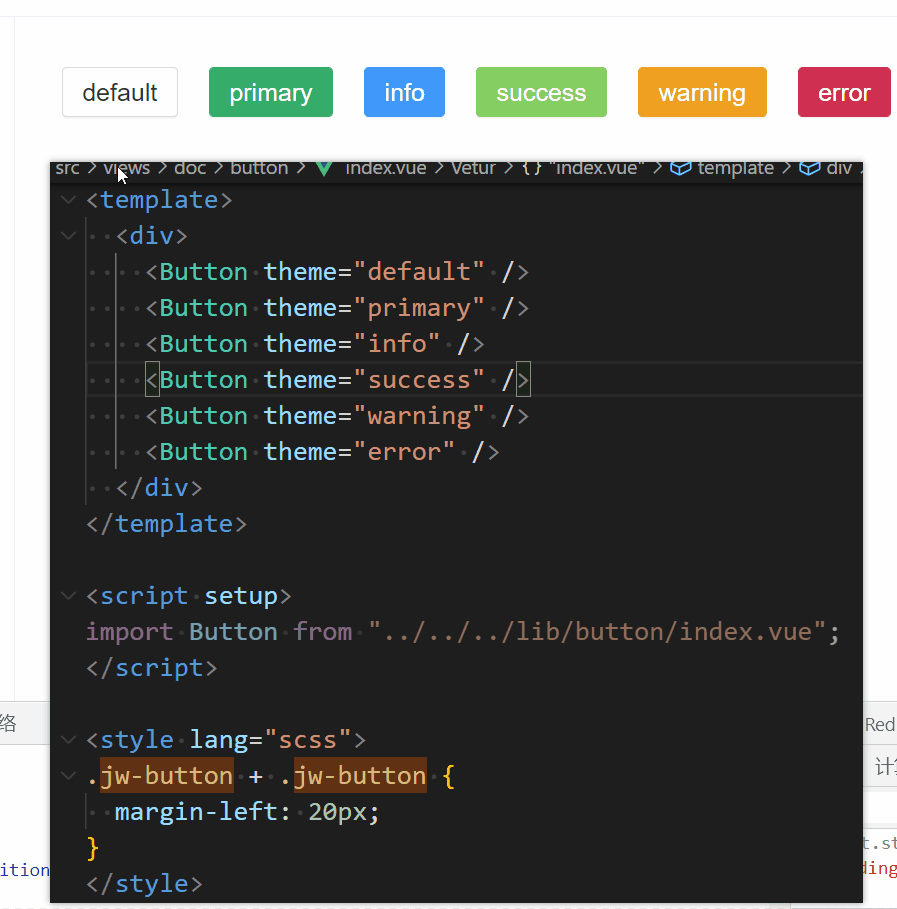
Task: Collapse the .jw-button CSS rule
Action: (x=68, y=776)
